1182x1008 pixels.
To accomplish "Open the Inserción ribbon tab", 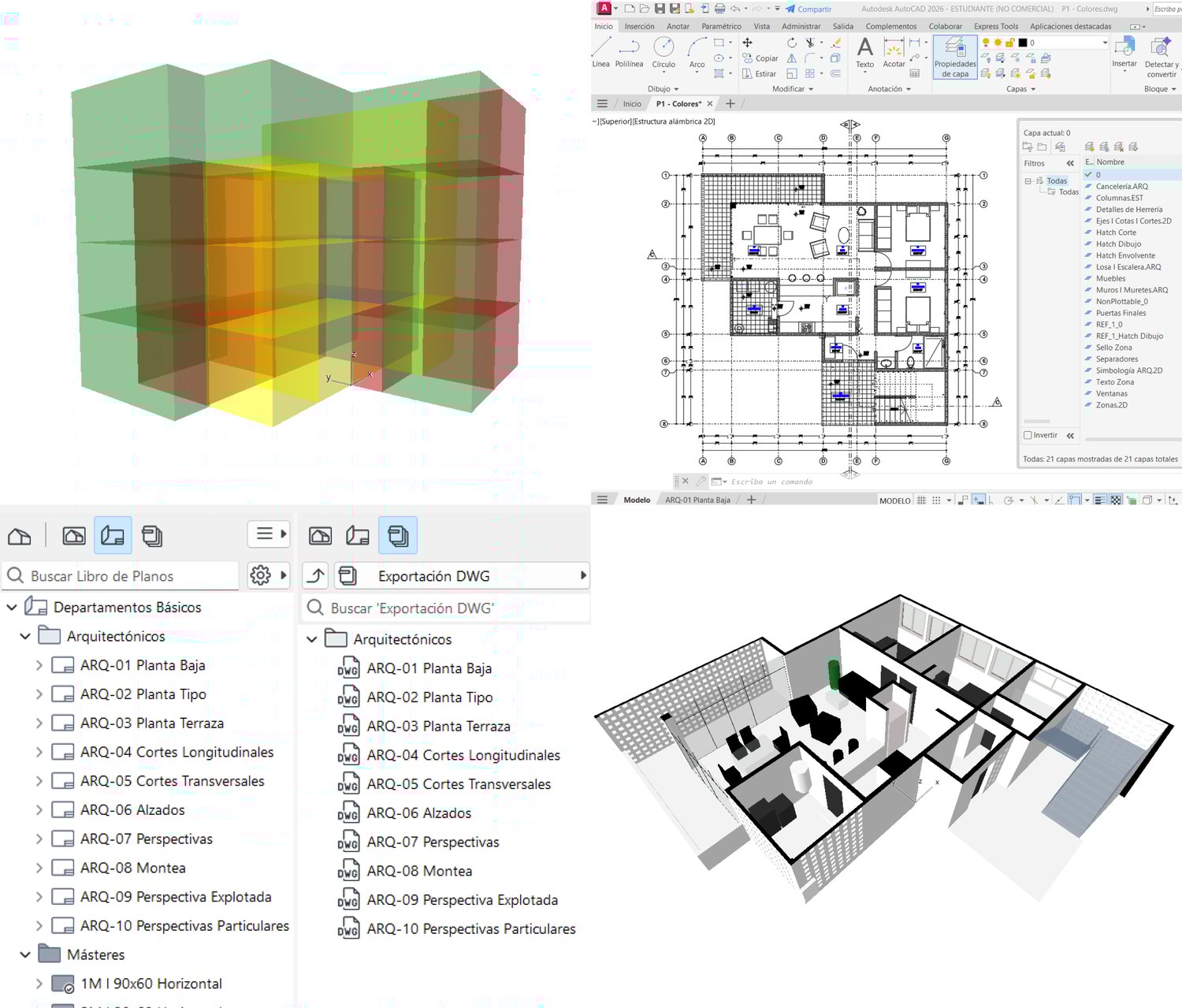I will pos(639,26).
